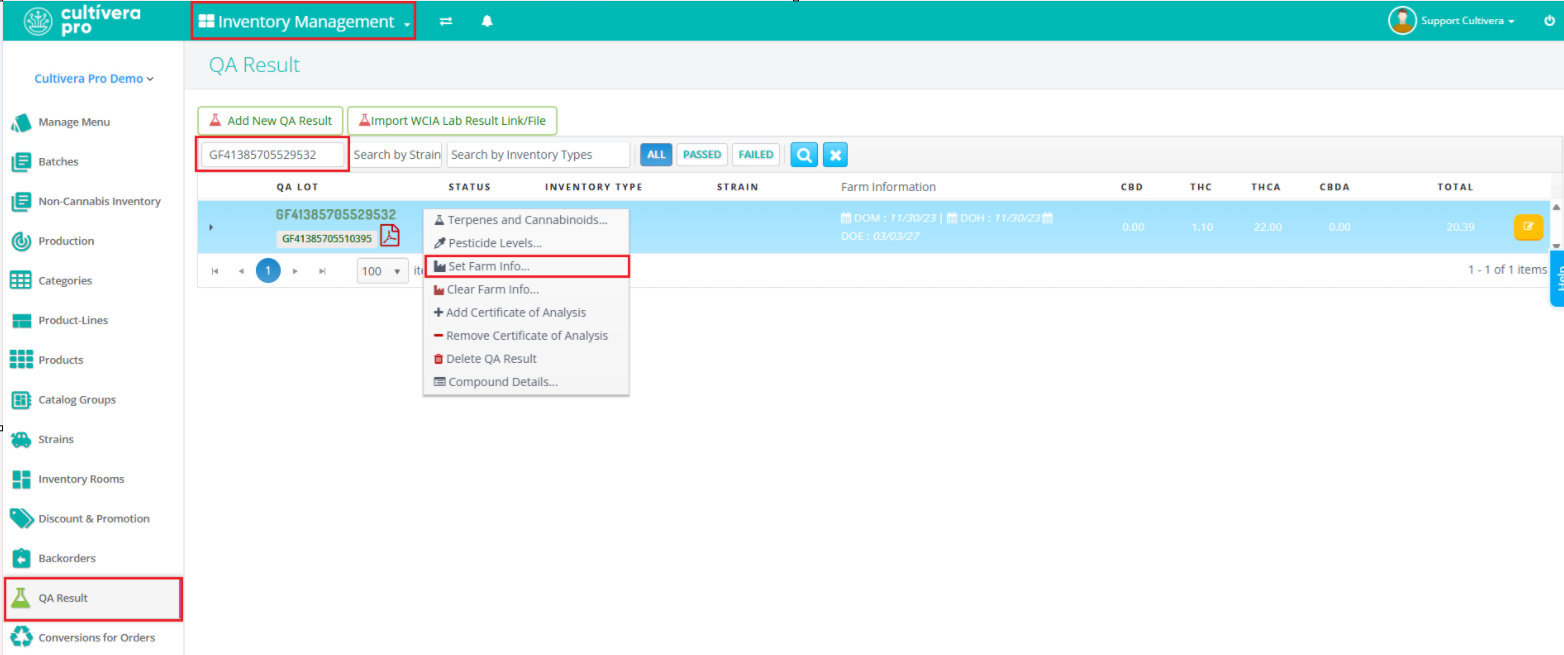Image resolution: width=1564 pixels, height=655 pixels.
Task: Open the 100 items-per-page dropdown
Action: coord(383,271)
